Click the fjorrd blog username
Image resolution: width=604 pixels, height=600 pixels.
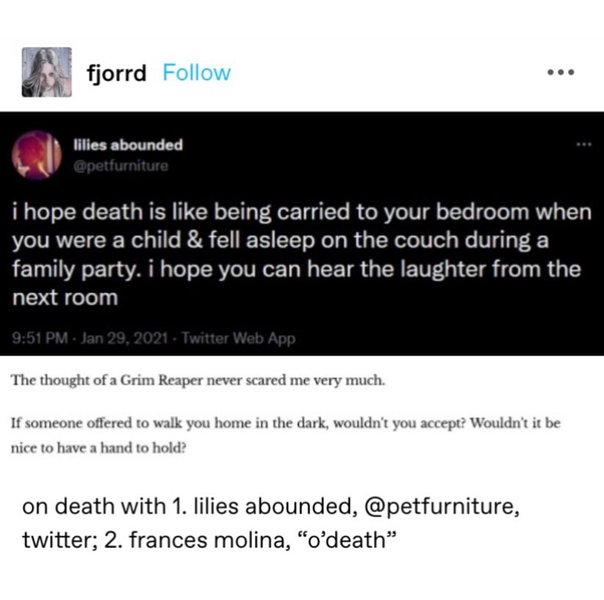pyautogui.click(x=116, y=73)
